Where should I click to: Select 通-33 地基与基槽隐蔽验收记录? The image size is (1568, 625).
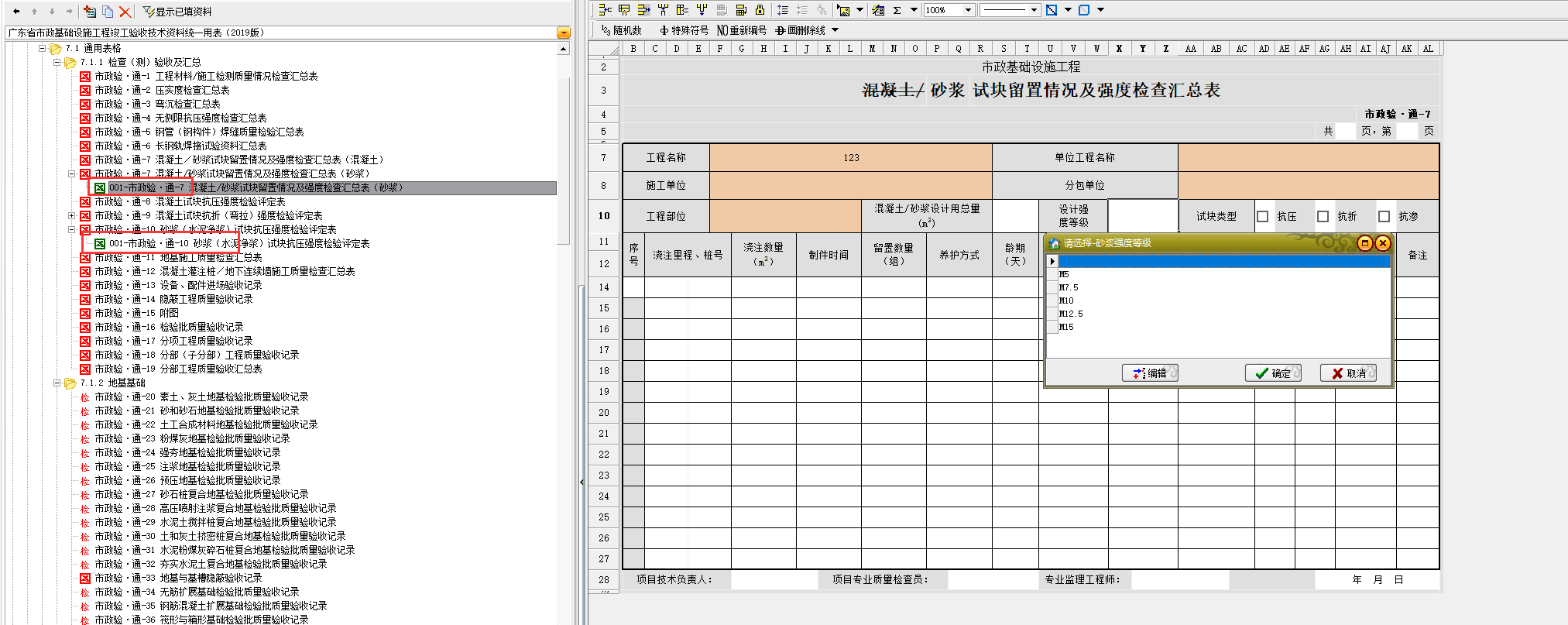click(178, 578)
